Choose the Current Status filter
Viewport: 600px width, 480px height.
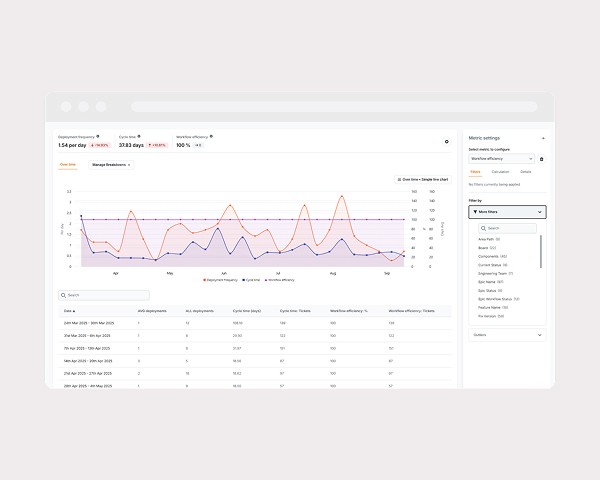(x=493, y=265)
